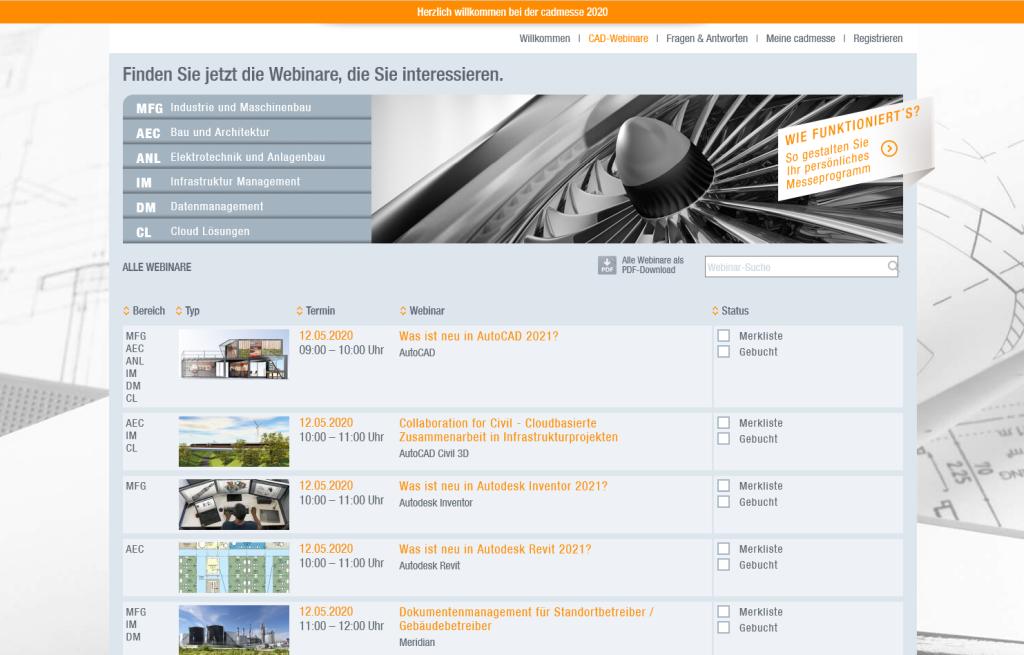Click the Autodesk Inventor webinar thumbnail

234,504
